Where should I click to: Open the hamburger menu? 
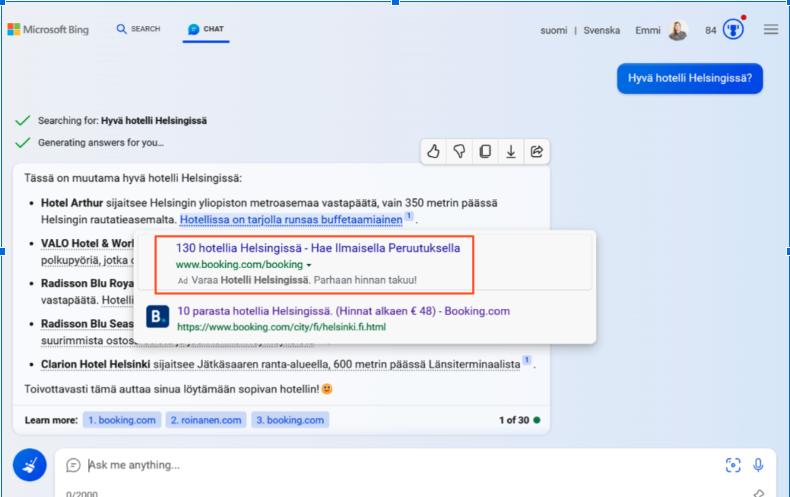click(x=771, y=29)
